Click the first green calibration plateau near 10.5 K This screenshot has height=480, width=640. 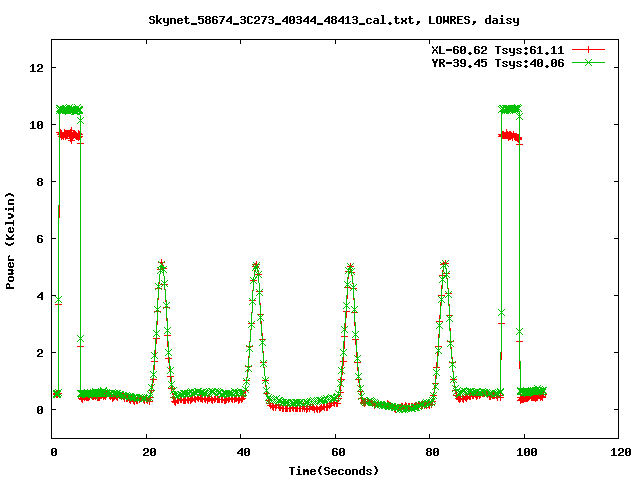click(x=70, y=109)
